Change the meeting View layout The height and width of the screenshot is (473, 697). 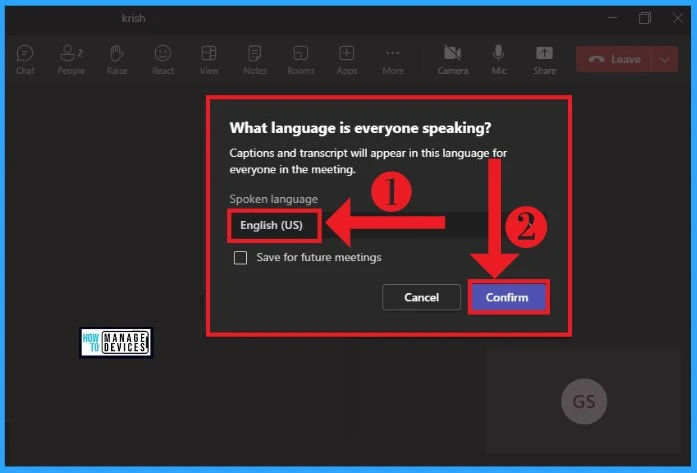pyautogui.click(x=209, y=60)
